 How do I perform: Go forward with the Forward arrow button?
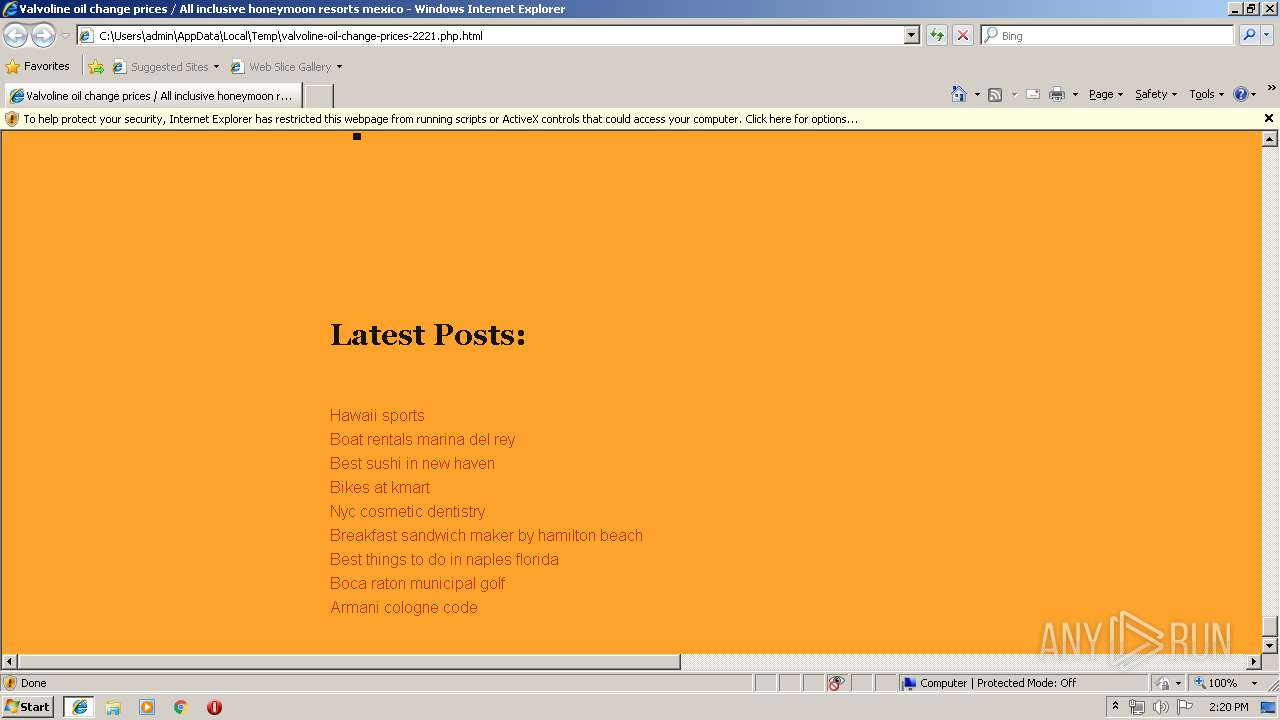[x=43, y=35]
